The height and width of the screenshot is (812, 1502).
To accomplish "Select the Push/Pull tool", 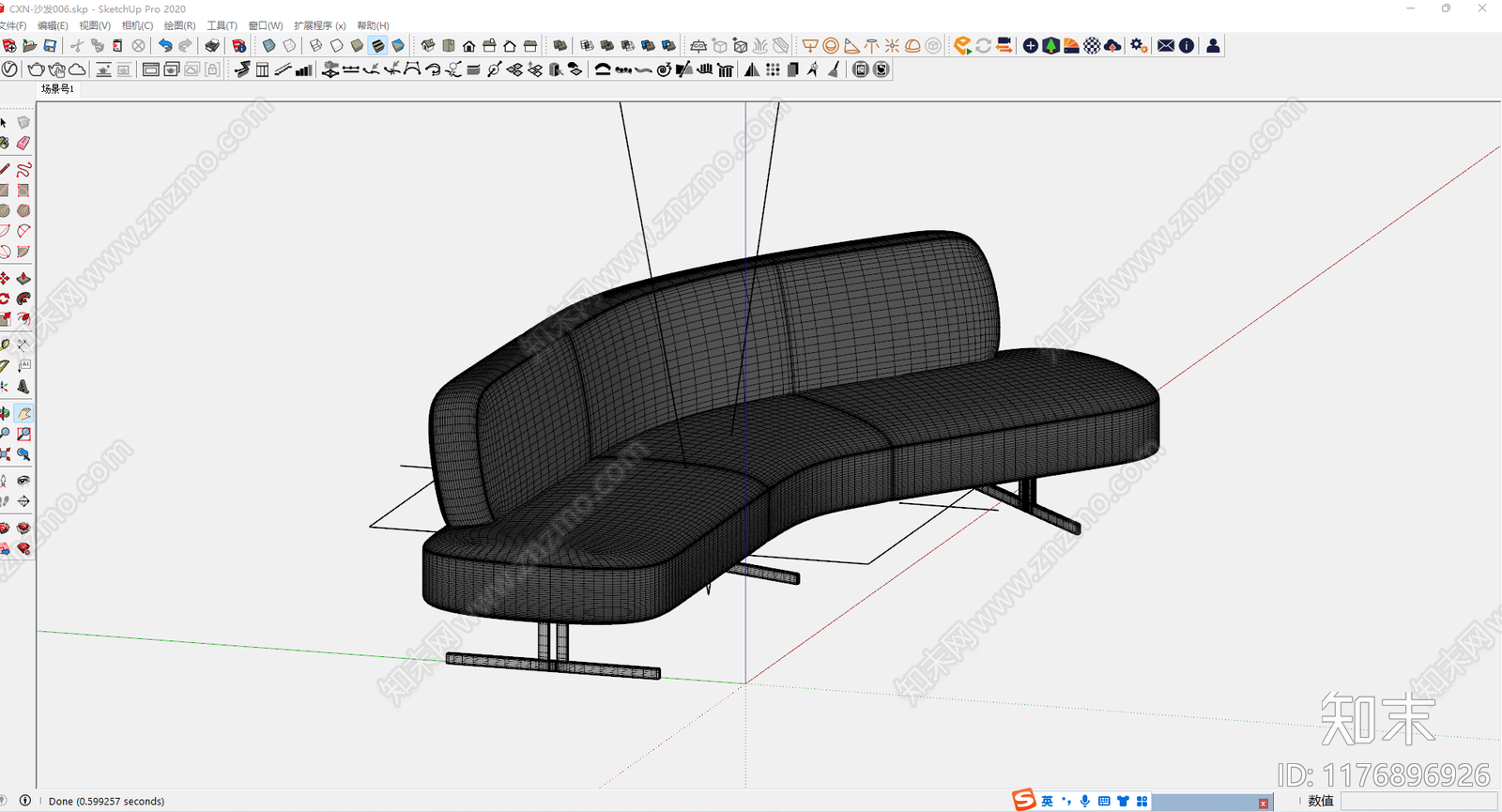I will point(23,279).
